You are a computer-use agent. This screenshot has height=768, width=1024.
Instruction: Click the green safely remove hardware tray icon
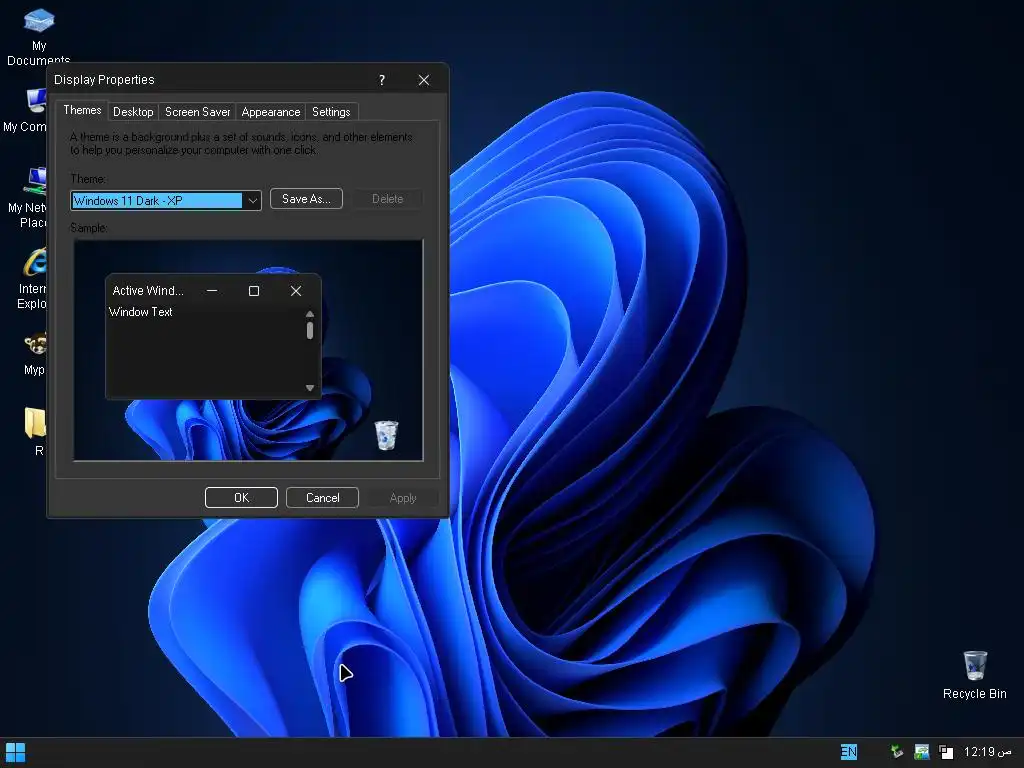point(897,752)
